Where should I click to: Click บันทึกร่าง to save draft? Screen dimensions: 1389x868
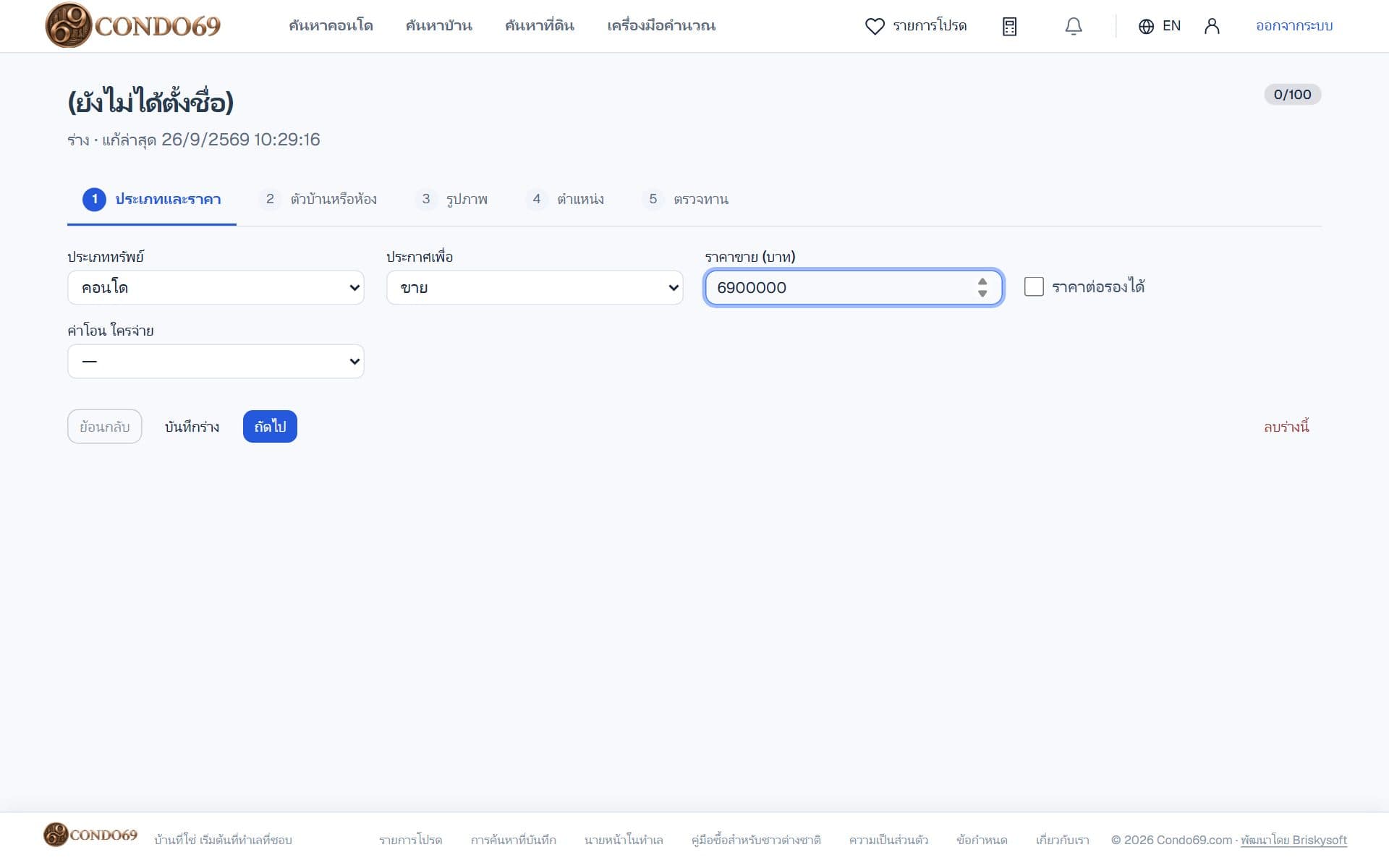click(x=192, y=427)
